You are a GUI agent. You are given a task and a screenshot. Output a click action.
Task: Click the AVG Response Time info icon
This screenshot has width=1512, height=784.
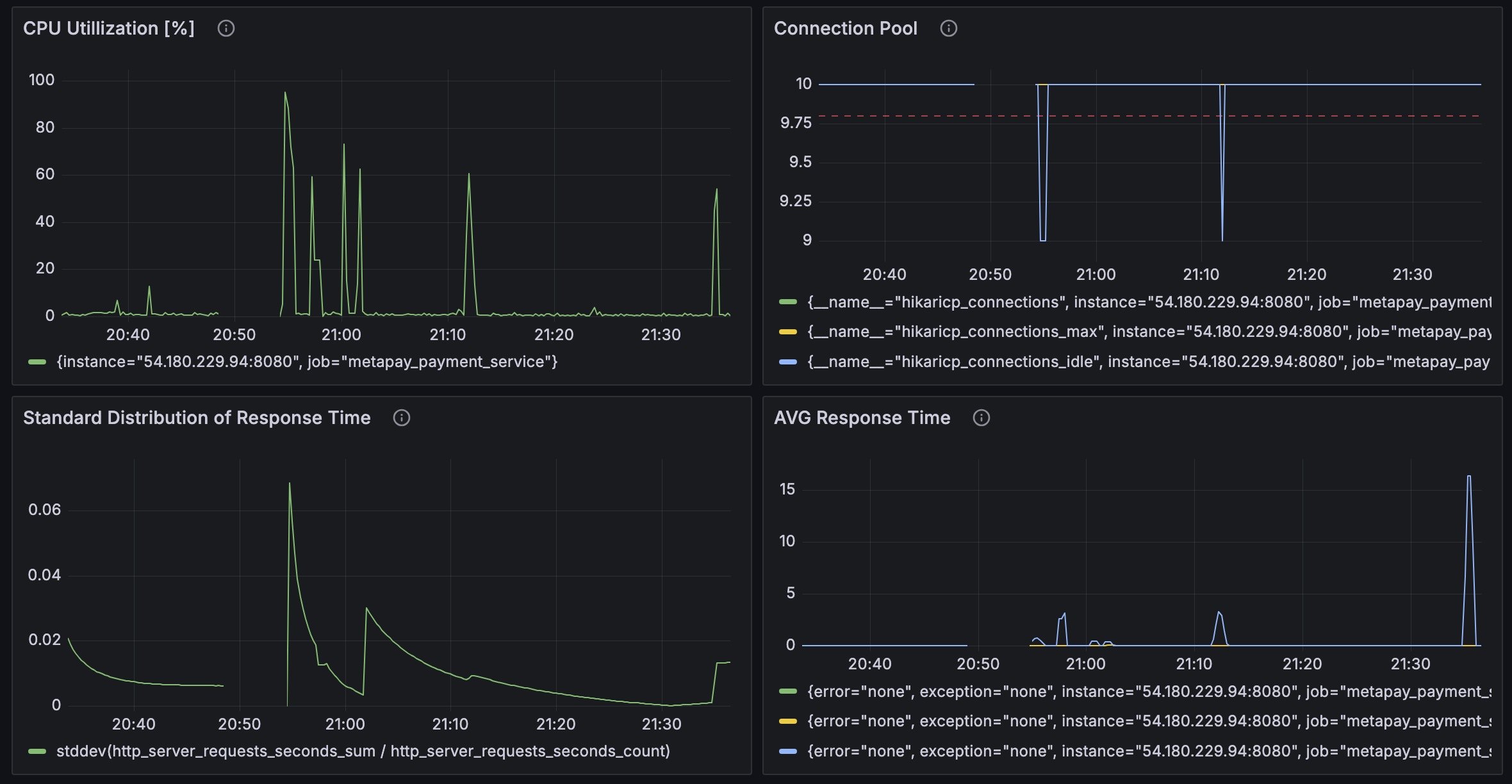981,418
